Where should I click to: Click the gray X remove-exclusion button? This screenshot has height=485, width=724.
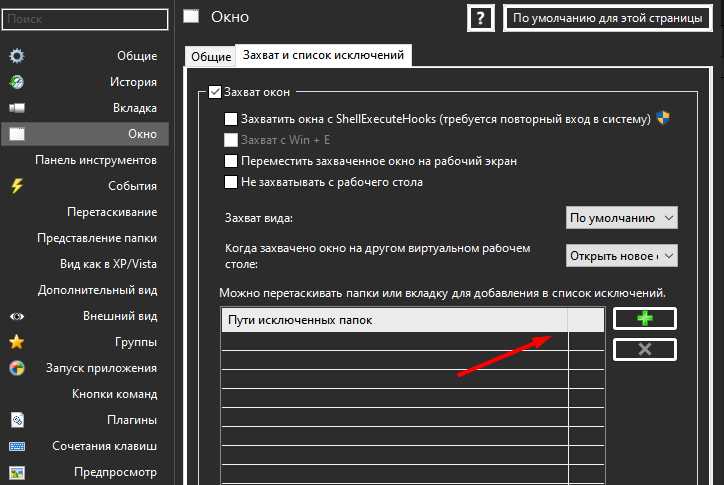[x=644, y=349]
